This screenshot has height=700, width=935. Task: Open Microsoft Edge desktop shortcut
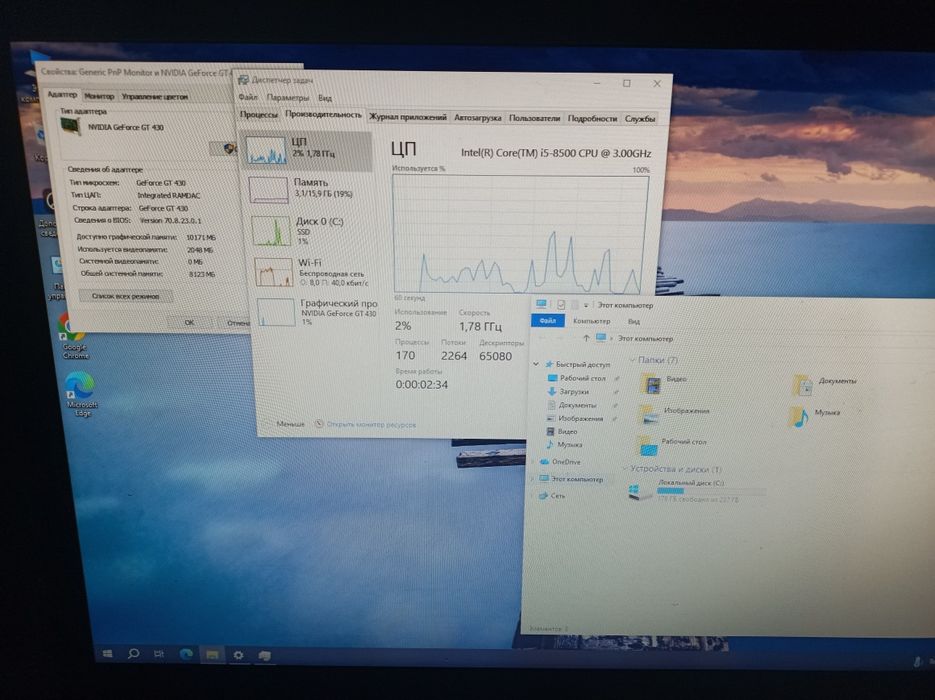click(81, 392)
